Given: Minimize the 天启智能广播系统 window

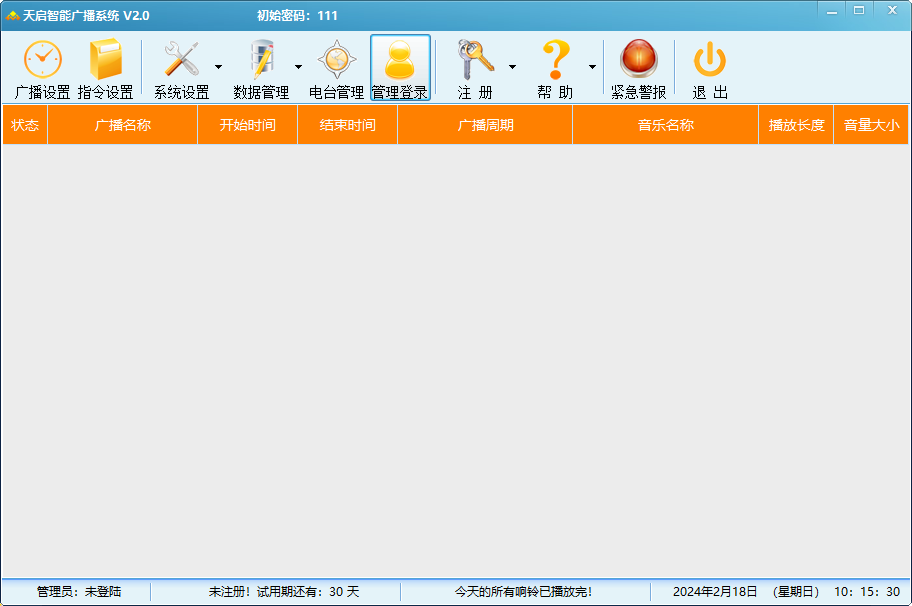Looking at the screenshot, I should point(832,10).
